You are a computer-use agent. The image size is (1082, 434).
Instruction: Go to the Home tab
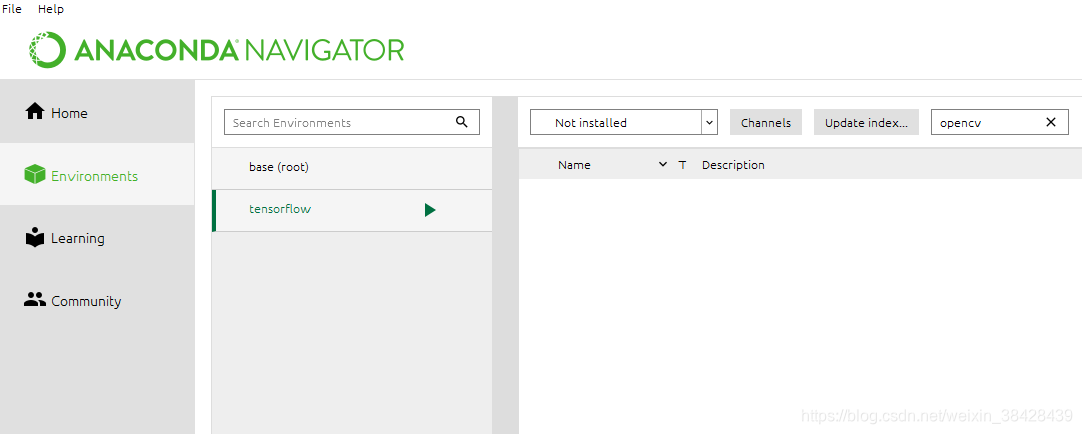pyautogui.click(x=97, y=112)
